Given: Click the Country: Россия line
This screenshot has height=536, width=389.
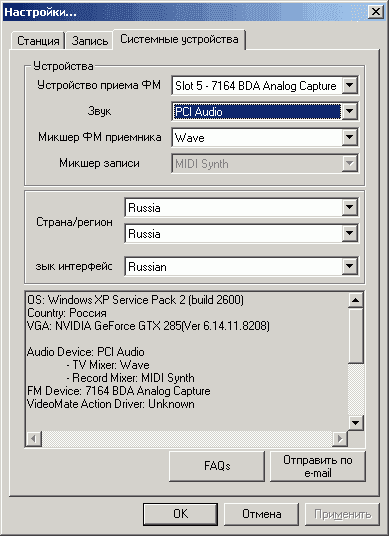Looking at the screenshot, I should click(67, 313).
